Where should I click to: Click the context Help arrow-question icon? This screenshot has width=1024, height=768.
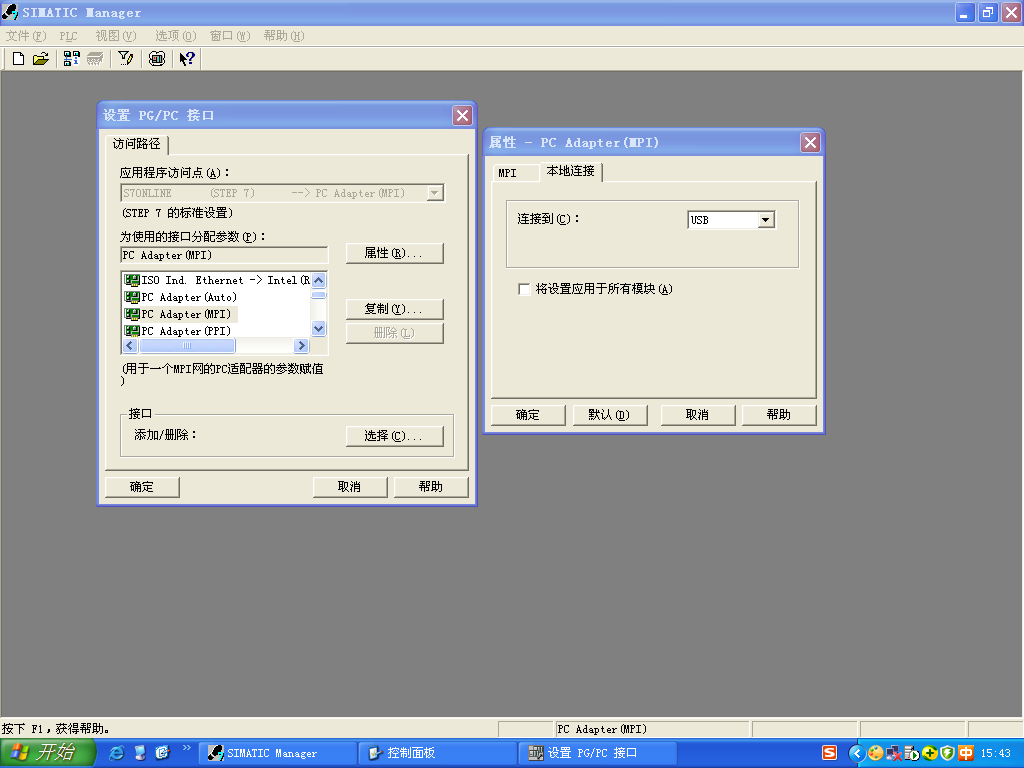(x=187, y=59)
